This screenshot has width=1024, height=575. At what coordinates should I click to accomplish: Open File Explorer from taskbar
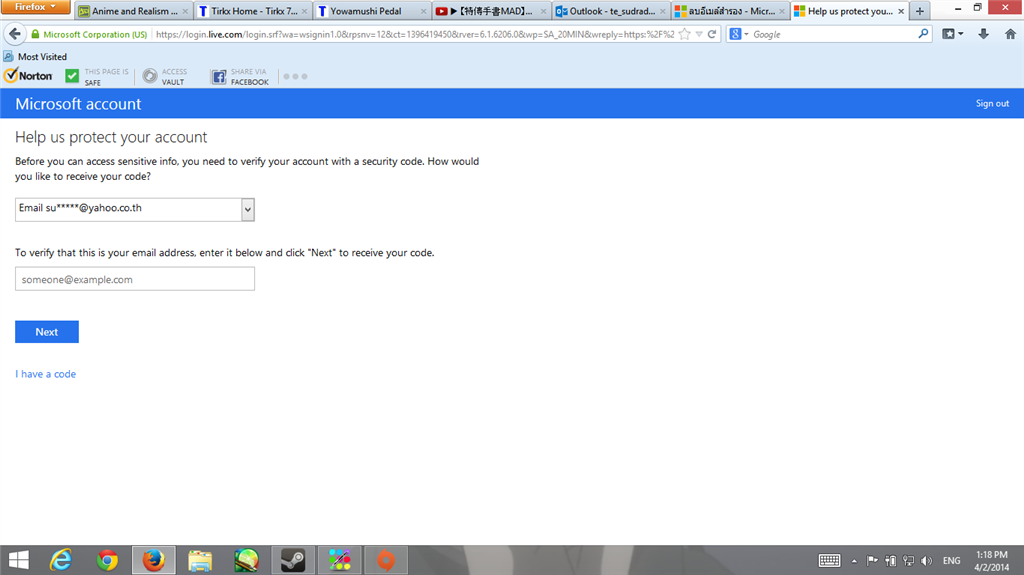coord(200,560)
